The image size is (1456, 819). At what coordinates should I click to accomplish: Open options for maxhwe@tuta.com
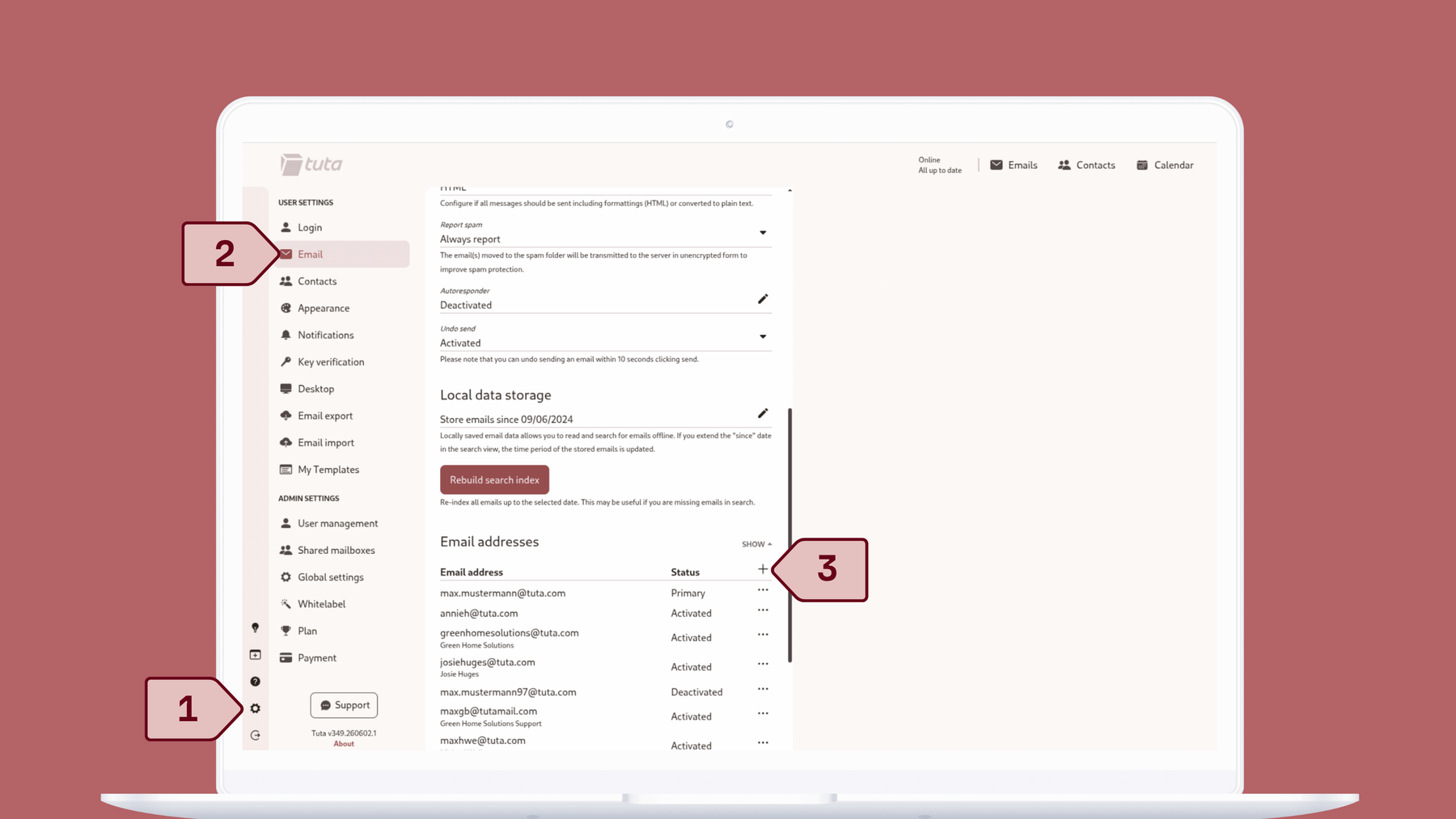[x=763, y=742]
